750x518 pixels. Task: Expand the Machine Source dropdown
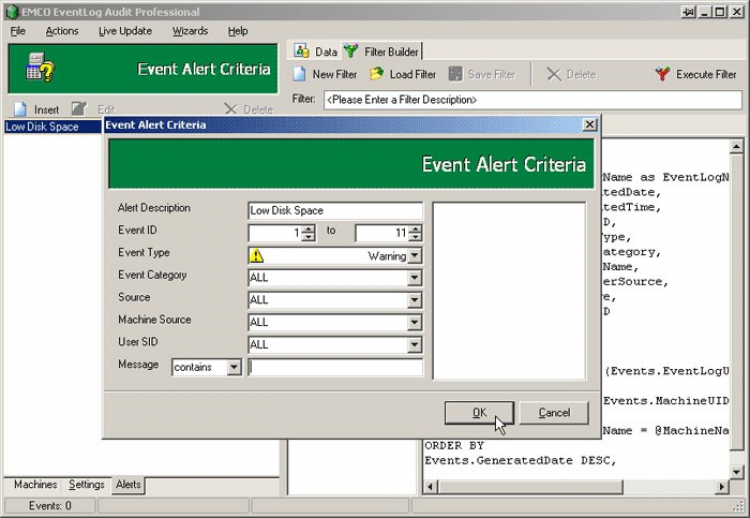tap(415, 322)
